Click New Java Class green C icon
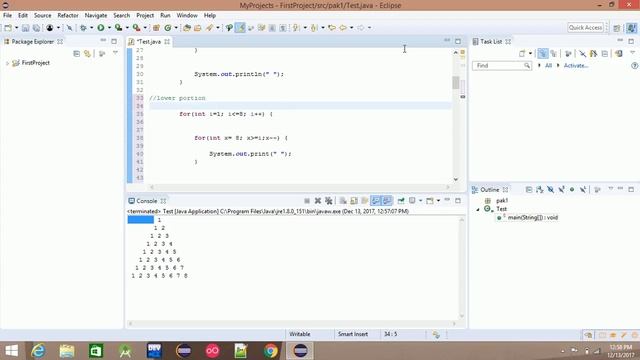This screenshot has height=360, width=640. tap(168, 28)
